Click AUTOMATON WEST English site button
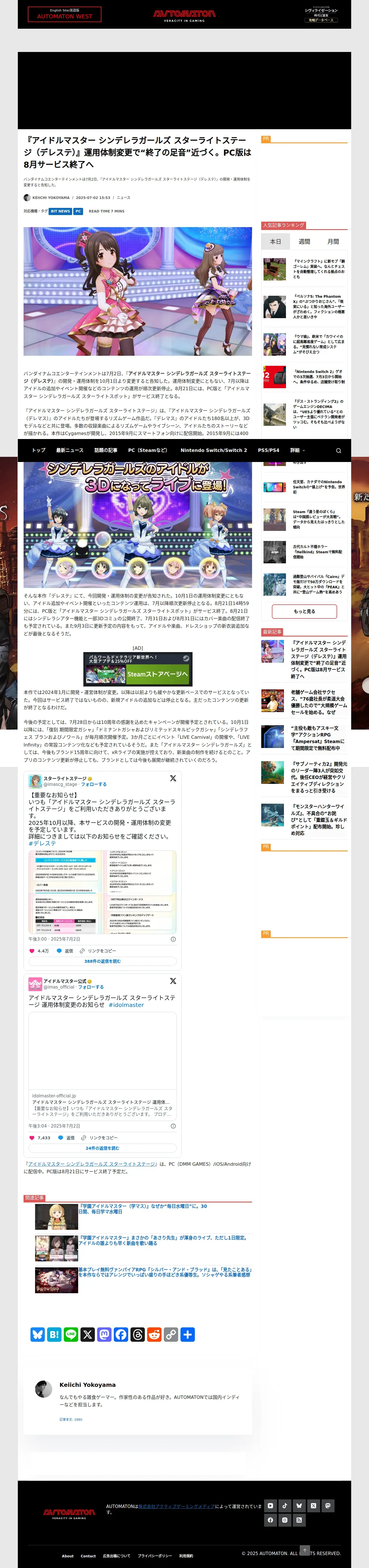Image resolution: width=369 pixels, height=1568 pixels. (65, 14)
